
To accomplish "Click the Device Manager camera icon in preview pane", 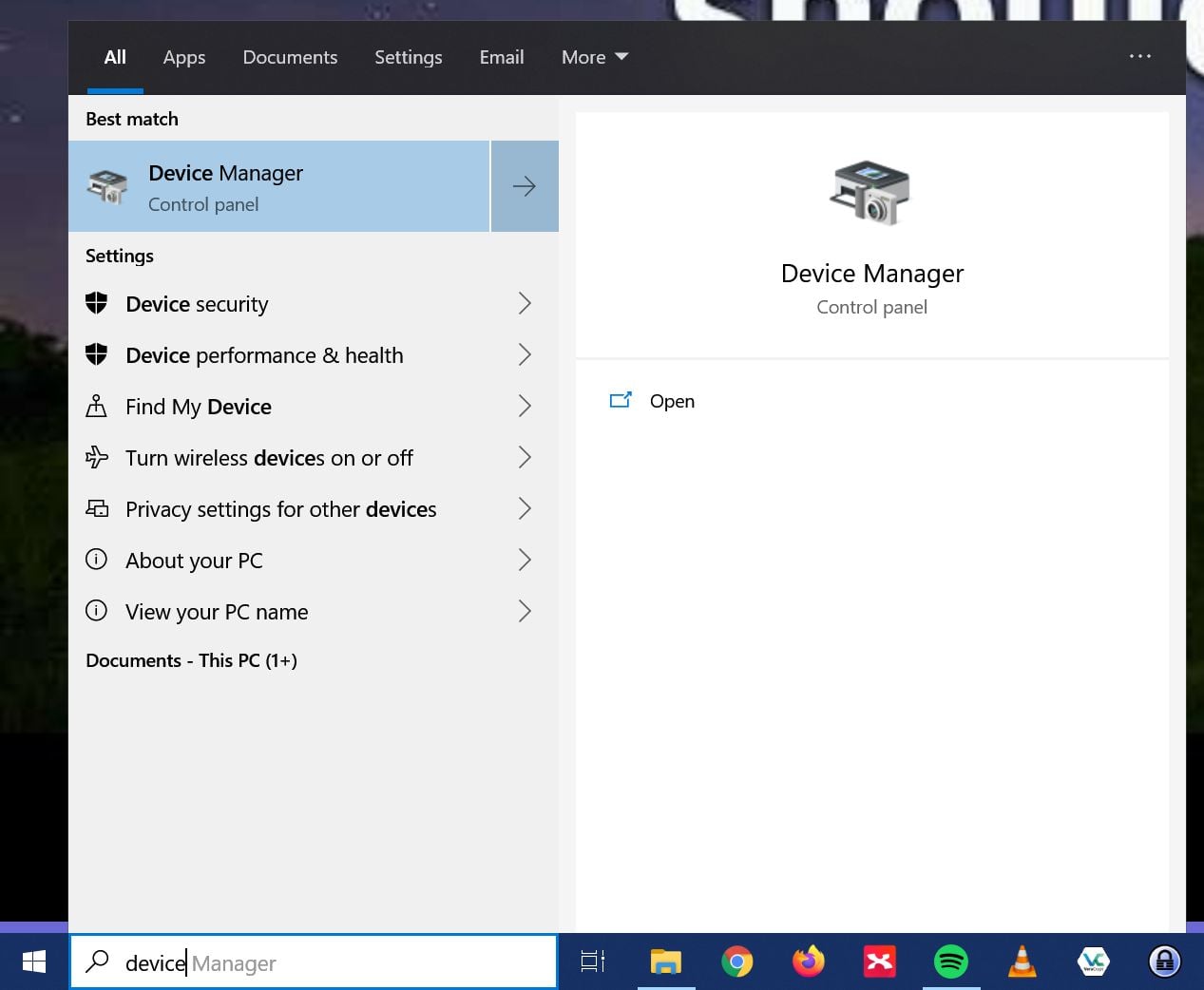I will tap(870, 194).
